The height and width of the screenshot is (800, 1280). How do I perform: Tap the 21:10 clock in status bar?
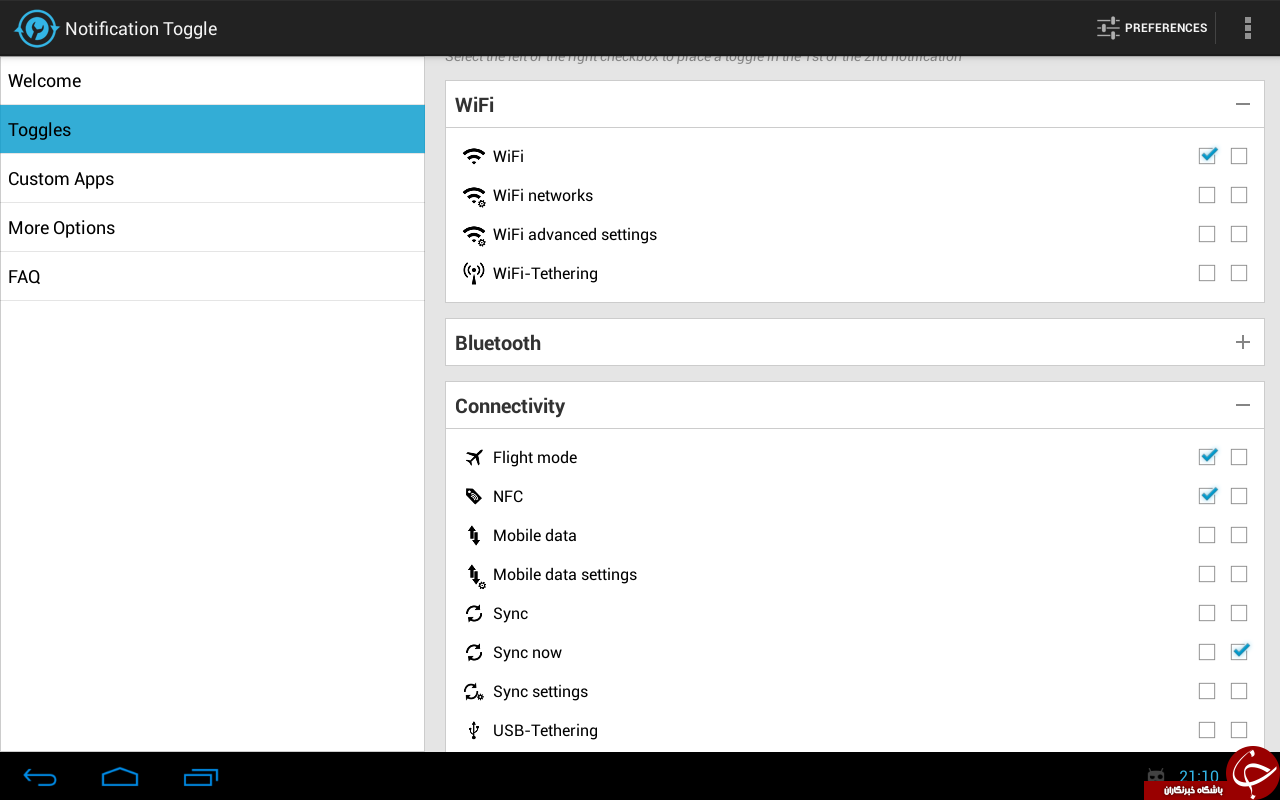click(x=1198, y=776)
